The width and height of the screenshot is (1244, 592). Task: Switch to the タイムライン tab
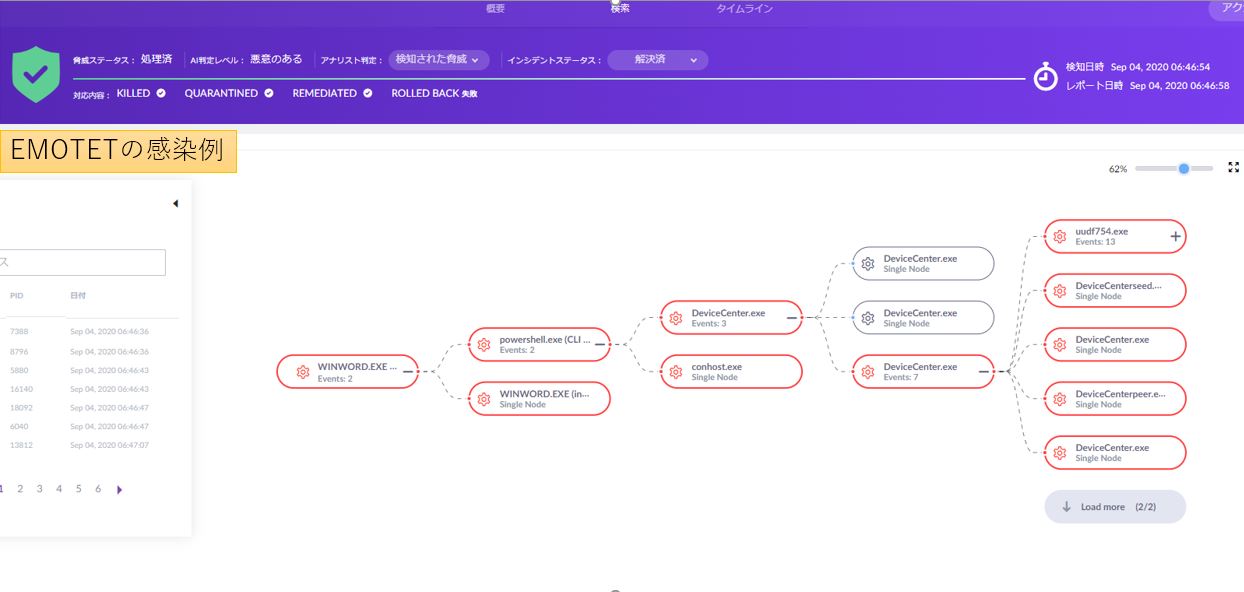(744, 9)
